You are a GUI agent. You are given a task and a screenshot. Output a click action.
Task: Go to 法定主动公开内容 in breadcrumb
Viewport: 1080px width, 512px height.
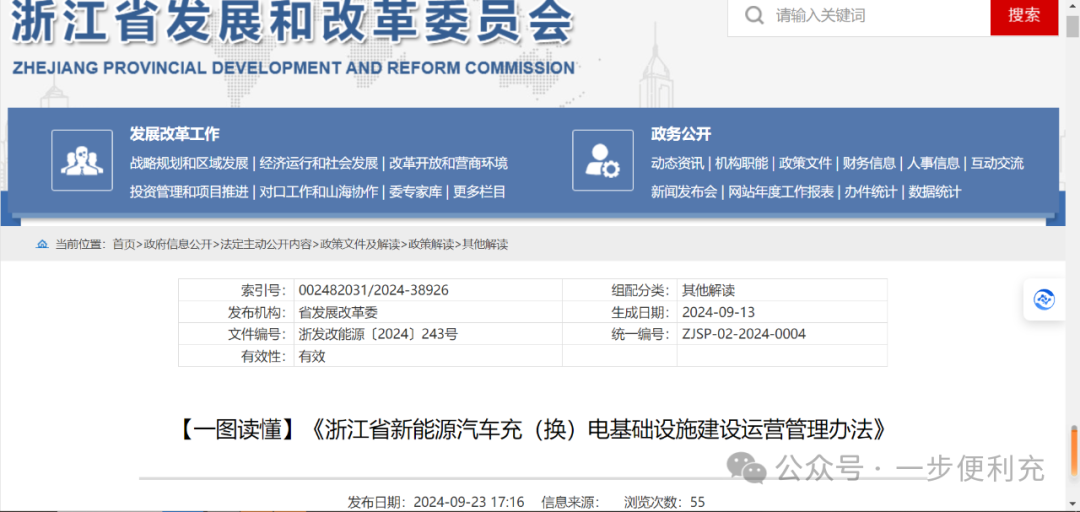(x=265, y=244)
